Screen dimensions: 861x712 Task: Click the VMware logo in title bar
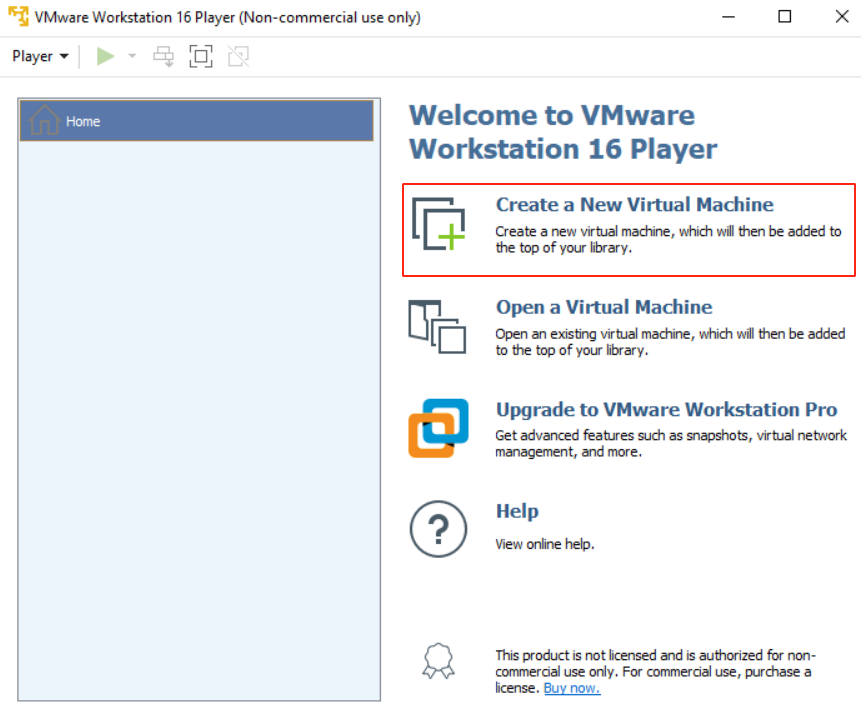[x=18, y=17]
